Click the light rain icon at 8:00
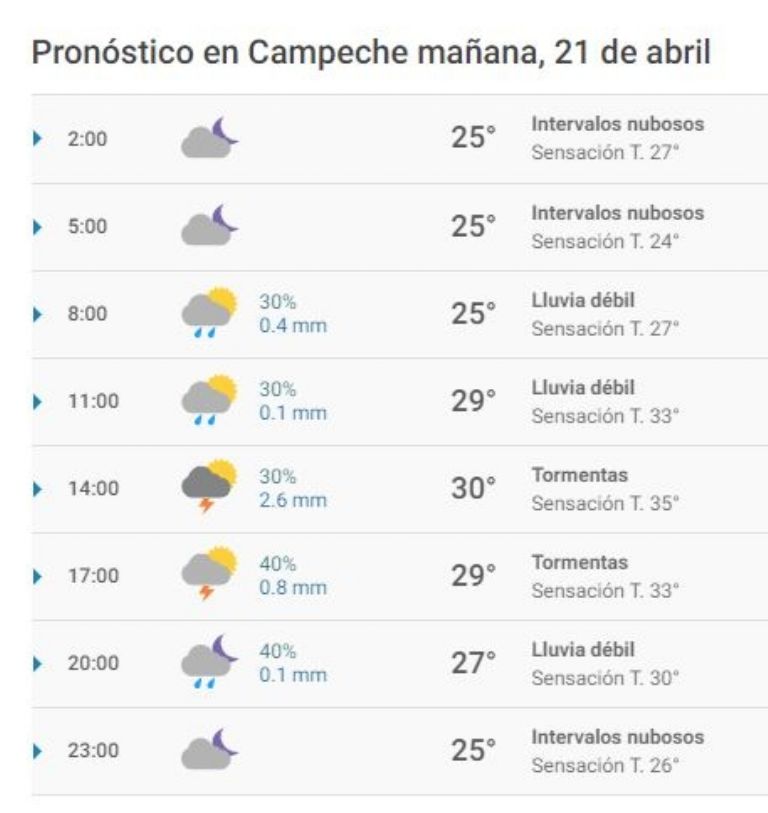The height and width of the screenshot is (813, 768). pyautogui.click(x=209, y=313)
